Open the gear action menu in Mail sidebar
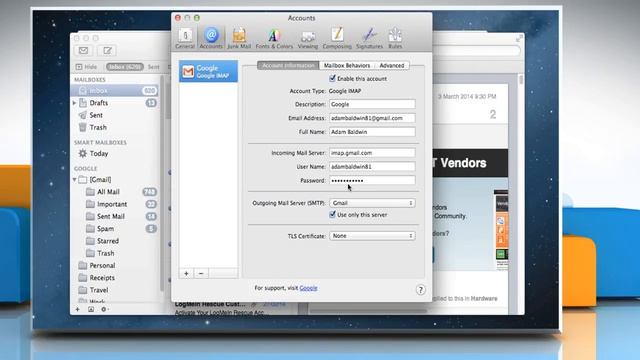 pyautogui.click(x=104, y=309)
